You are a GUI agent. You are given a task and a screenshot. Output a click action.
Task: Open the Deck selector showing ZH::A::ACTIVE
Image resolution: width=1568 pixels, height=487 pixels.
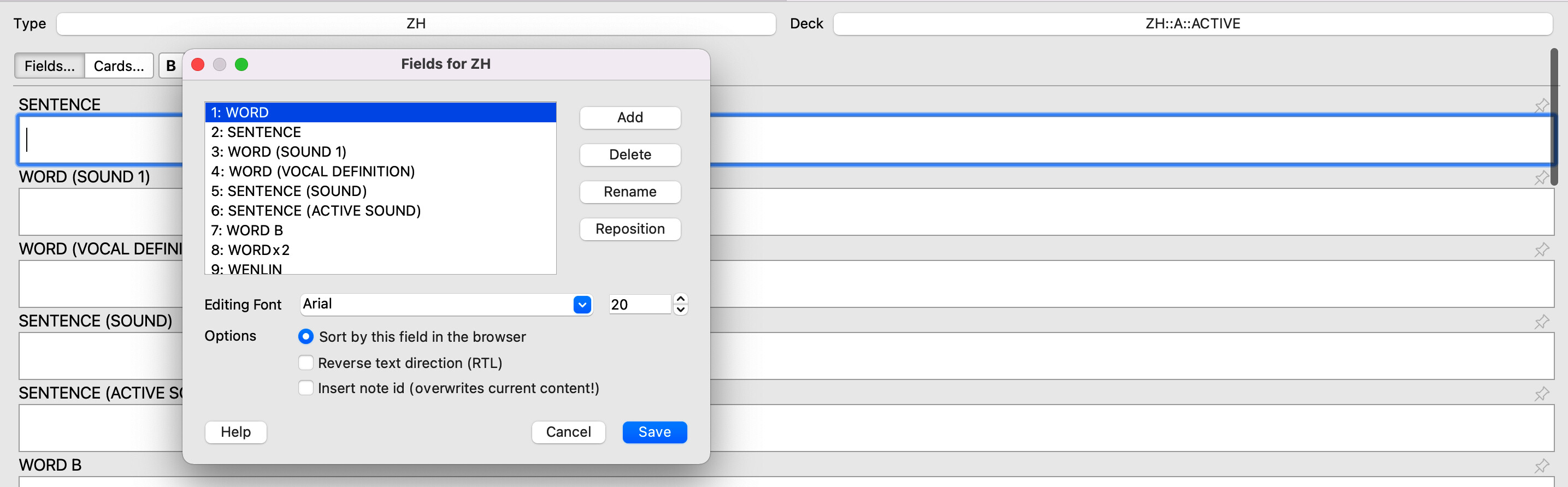(1193, 23)
